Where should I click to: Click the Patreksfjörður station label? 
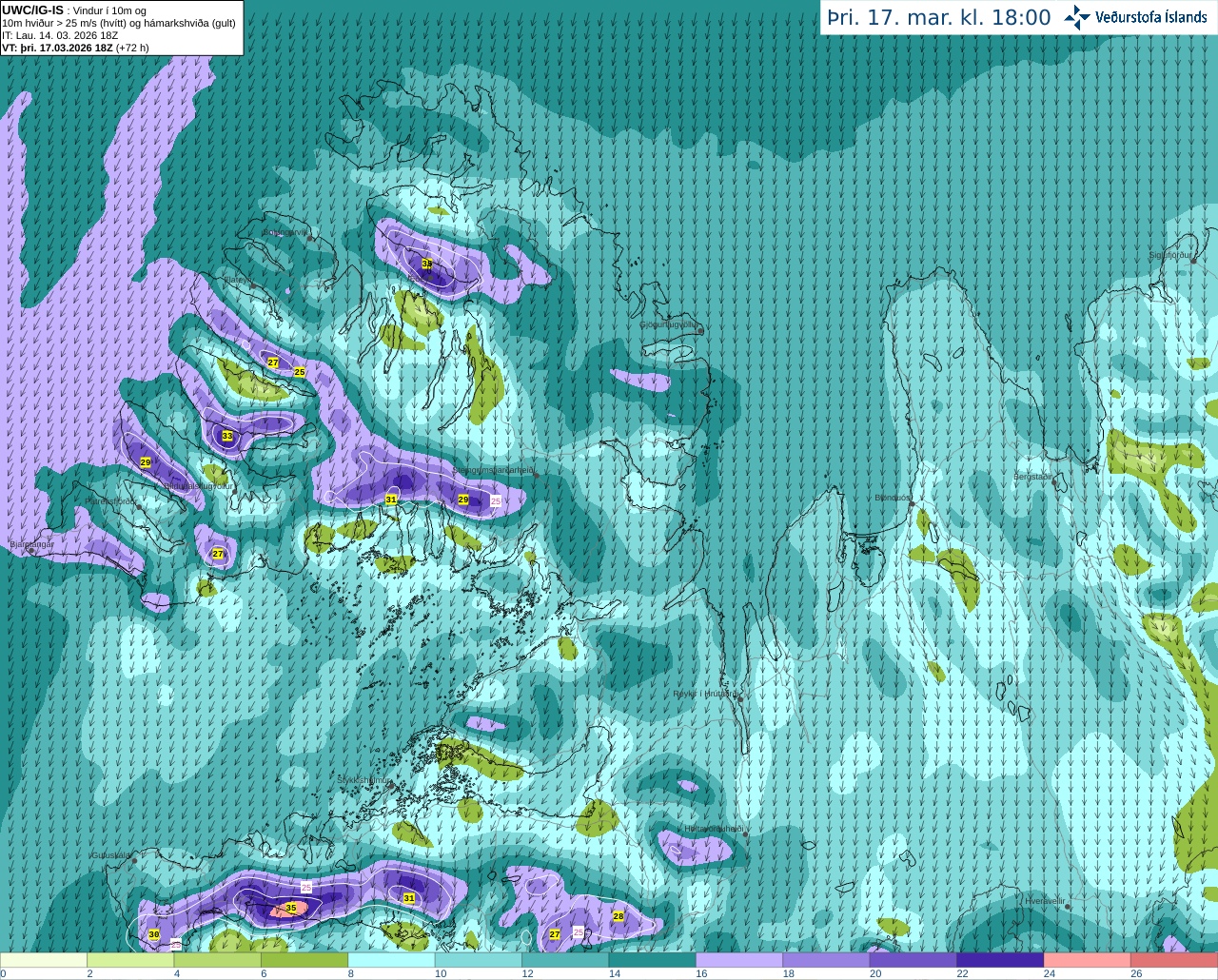(x=111, y=501)
